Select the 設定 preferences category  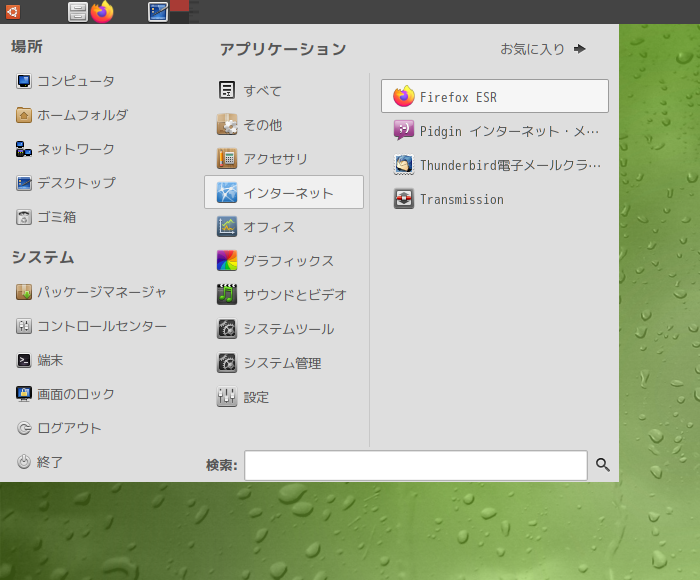point(284,397)
